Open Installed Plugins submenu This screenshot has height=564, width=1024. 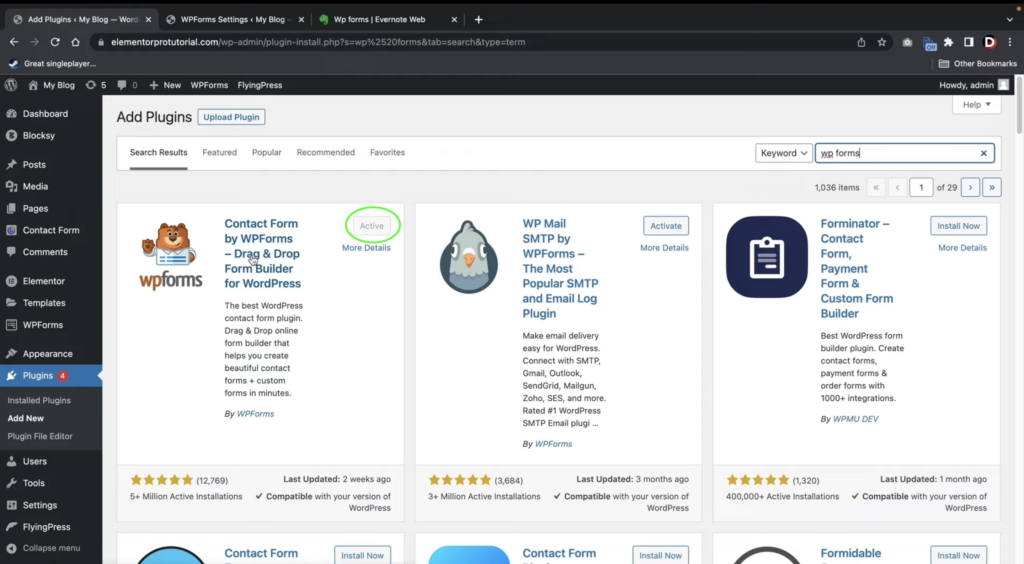pos(39,400)
